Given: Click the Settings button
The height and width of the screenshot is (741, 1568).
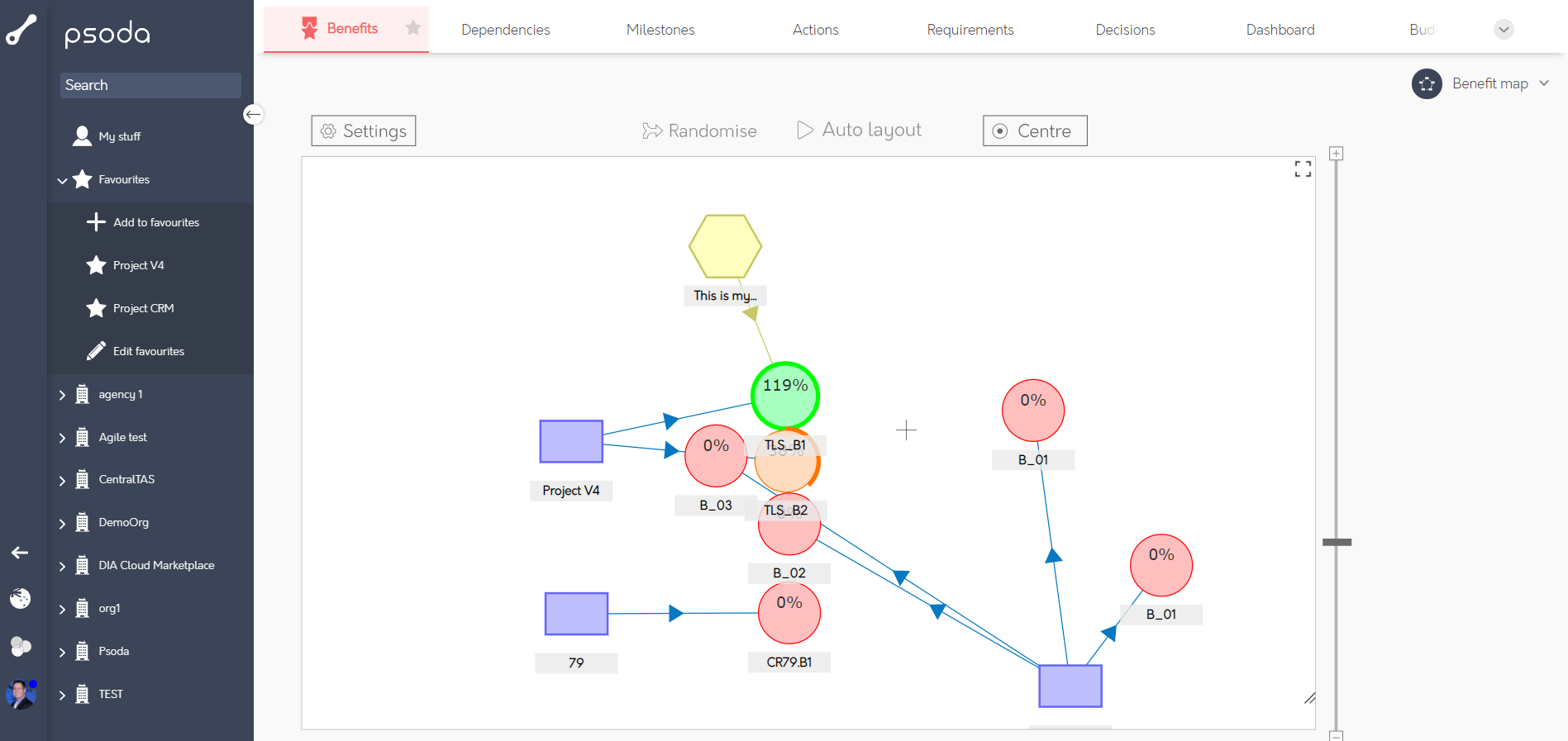Looking at the screenshot, I should click(x=364, y=131).
